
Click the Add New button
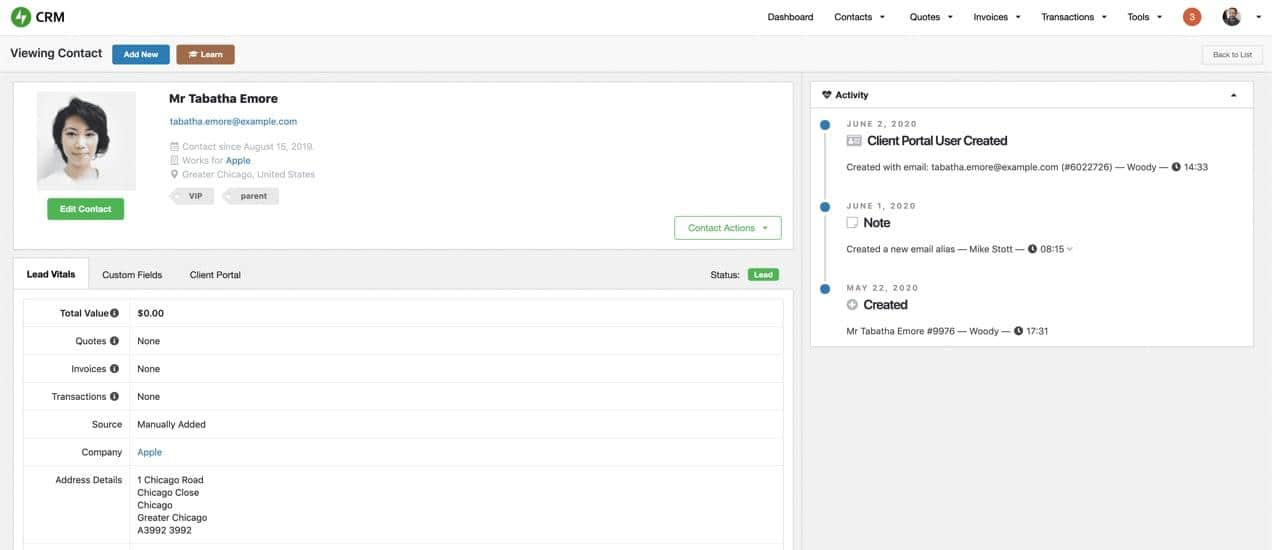tap(141, 54)
